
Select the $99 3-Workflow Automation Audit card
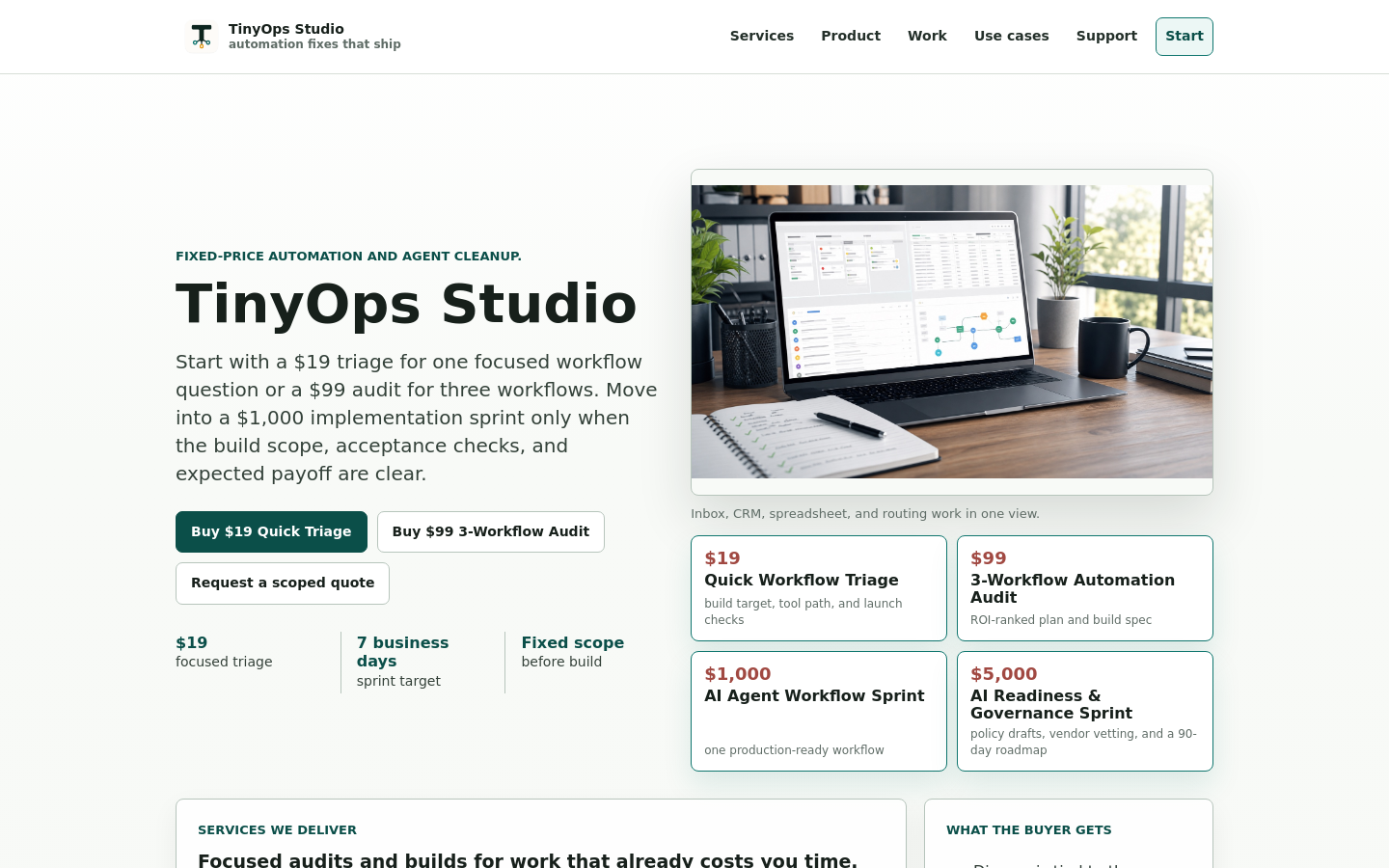point(1085,588)
